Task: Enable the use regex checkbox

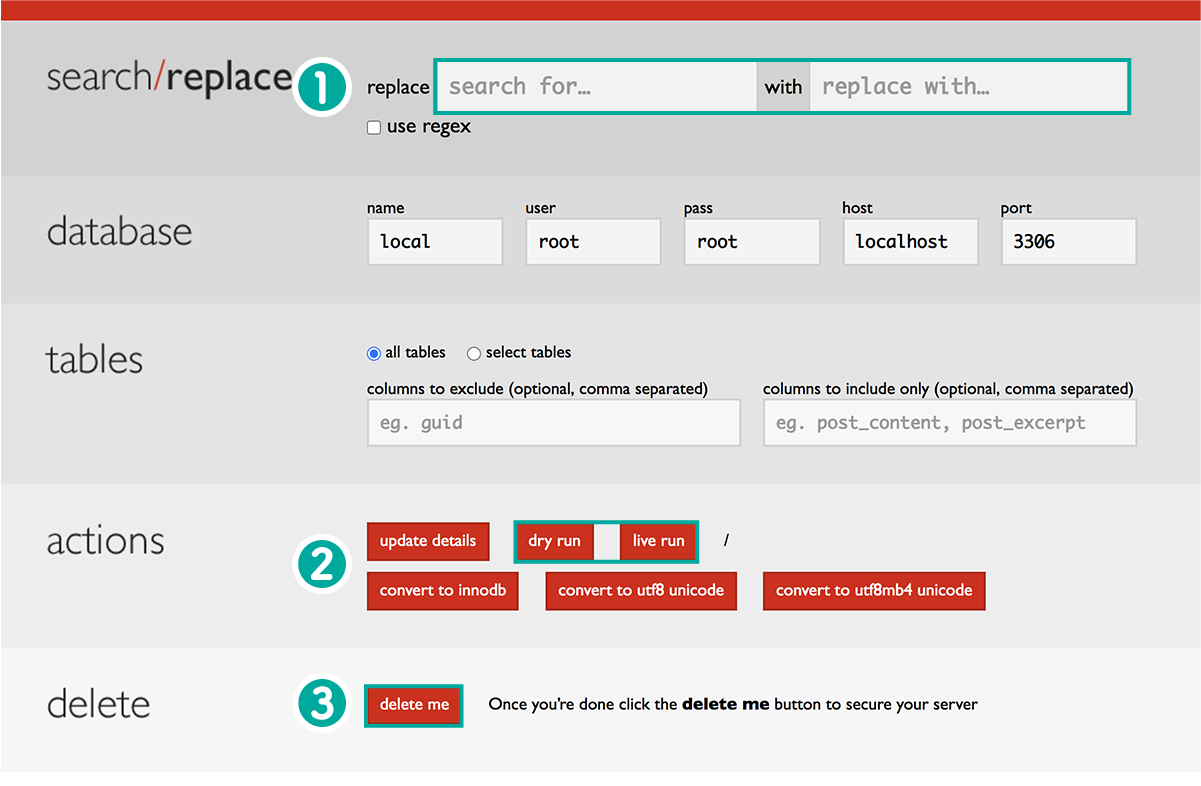Action: (373, 127)
